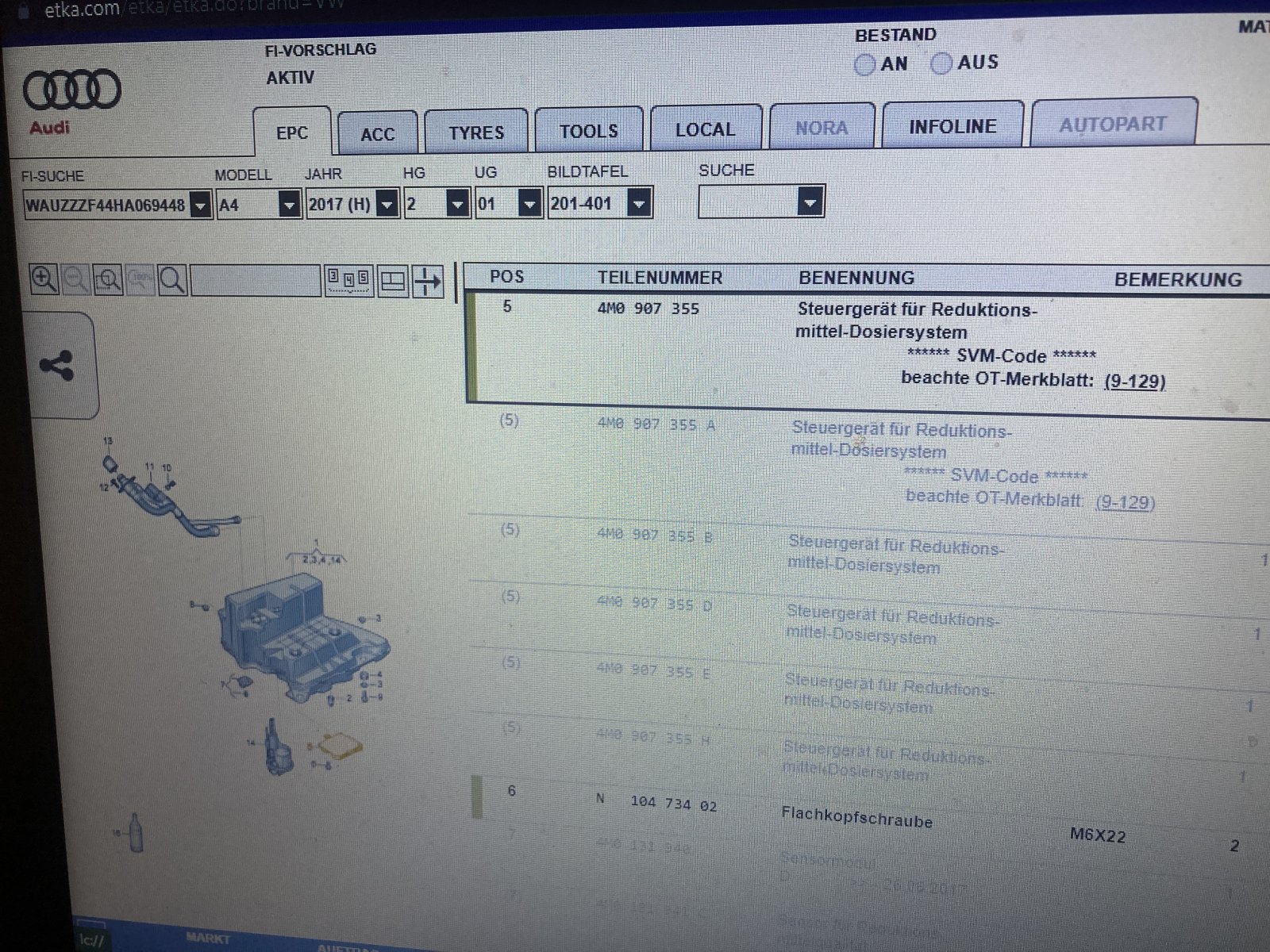The image size is (1270, 952).
Task: Click the BEMERKUNG column header
Action: coord(1178,279)
